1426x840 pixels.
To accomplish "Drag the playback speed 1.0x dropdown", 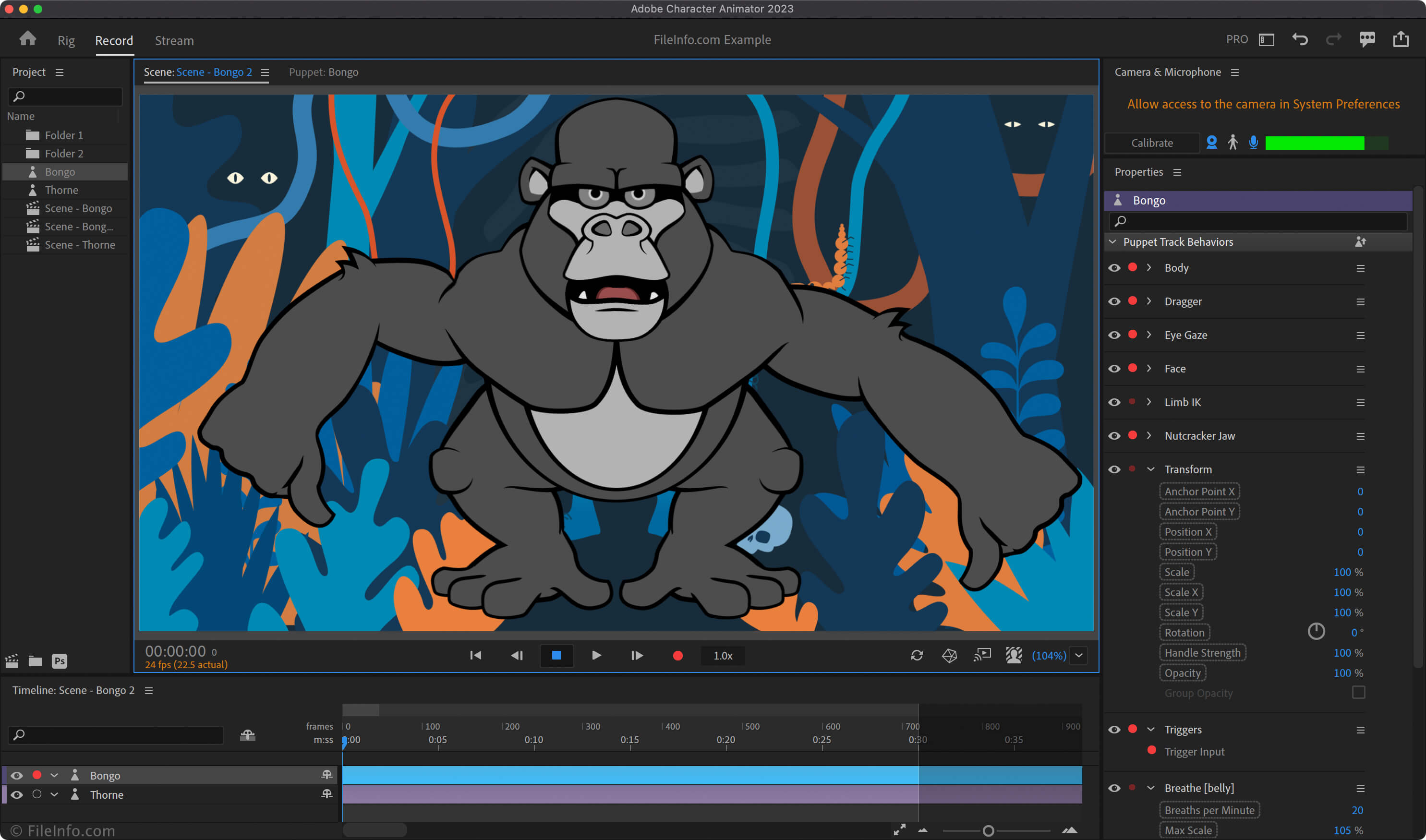I will (x=723, y=655).
